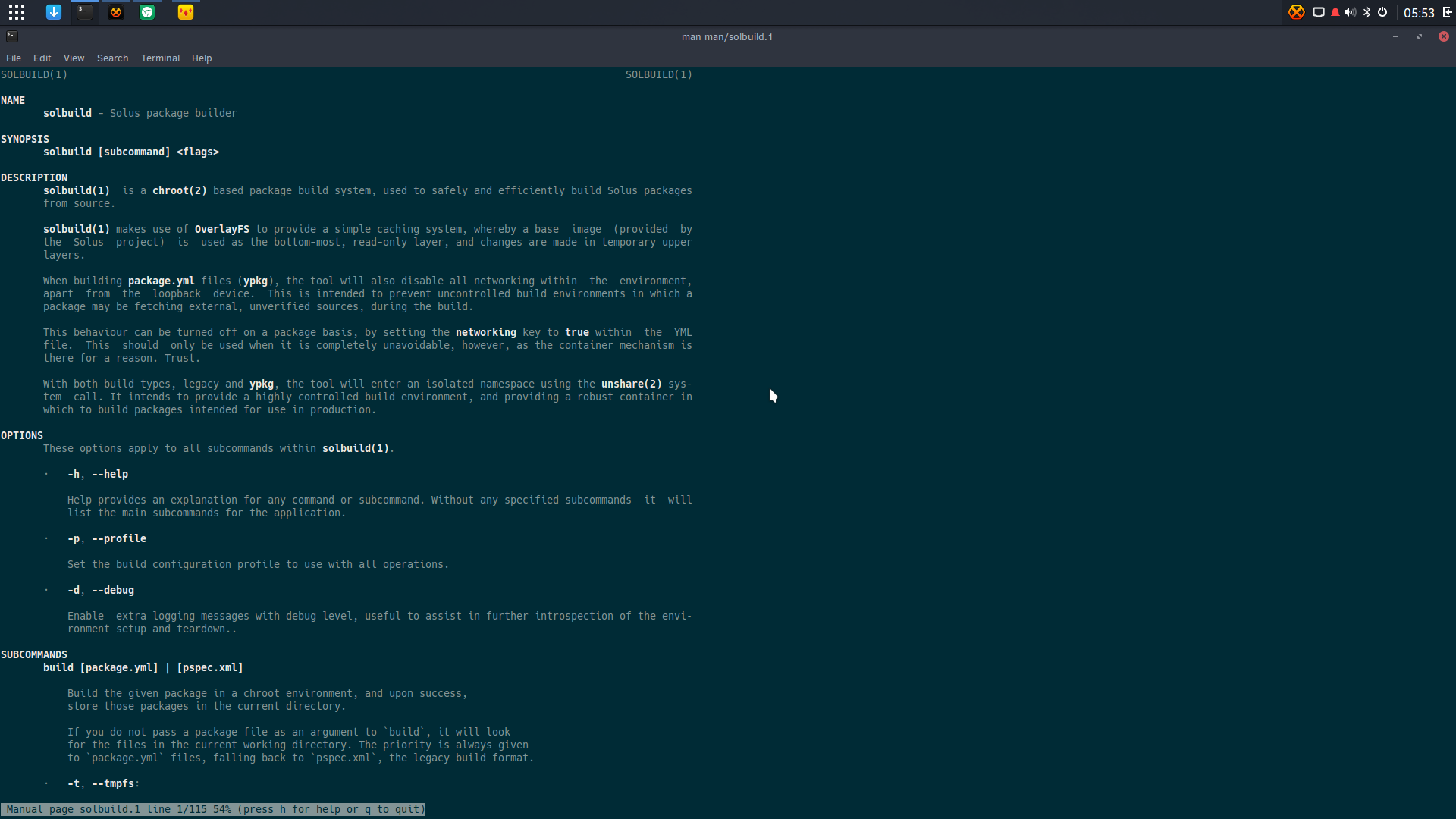
Task: Click the manual page status line
Action: pyautogui.click(x=213, y=809)
